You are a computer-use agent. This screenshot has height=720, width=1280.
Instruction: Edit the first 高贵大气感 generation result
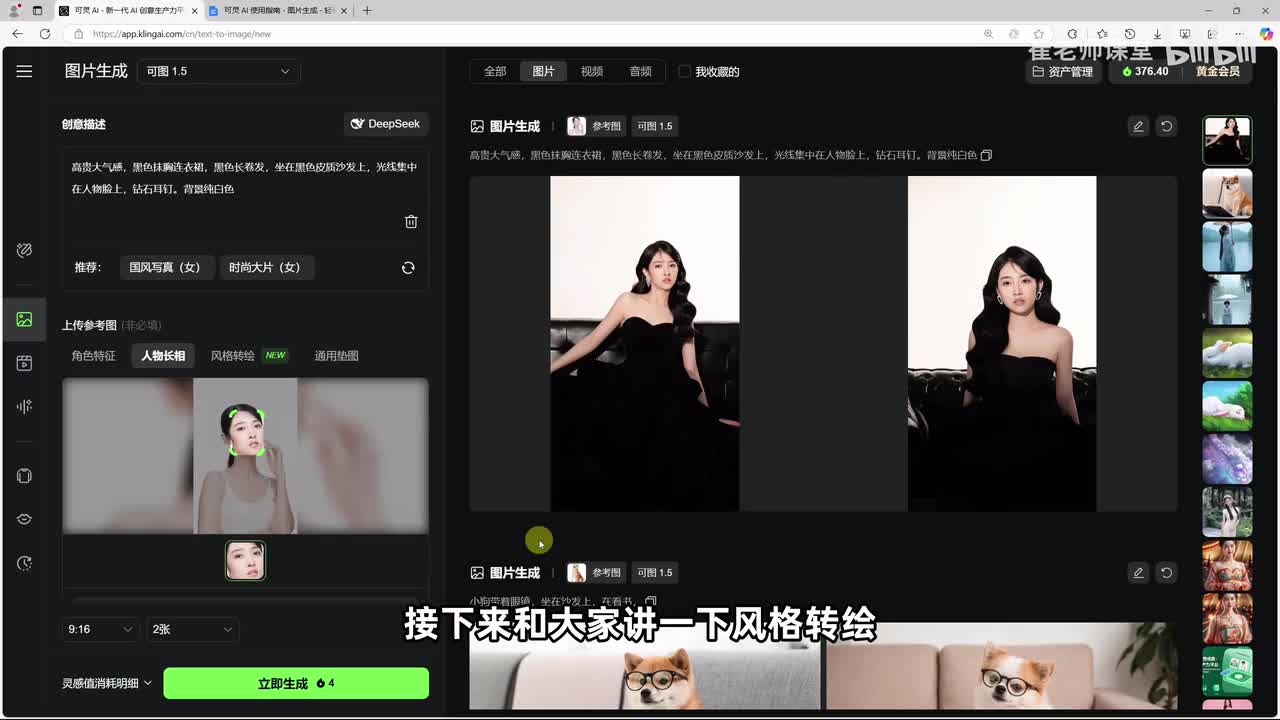click(x=1138, y=126)
